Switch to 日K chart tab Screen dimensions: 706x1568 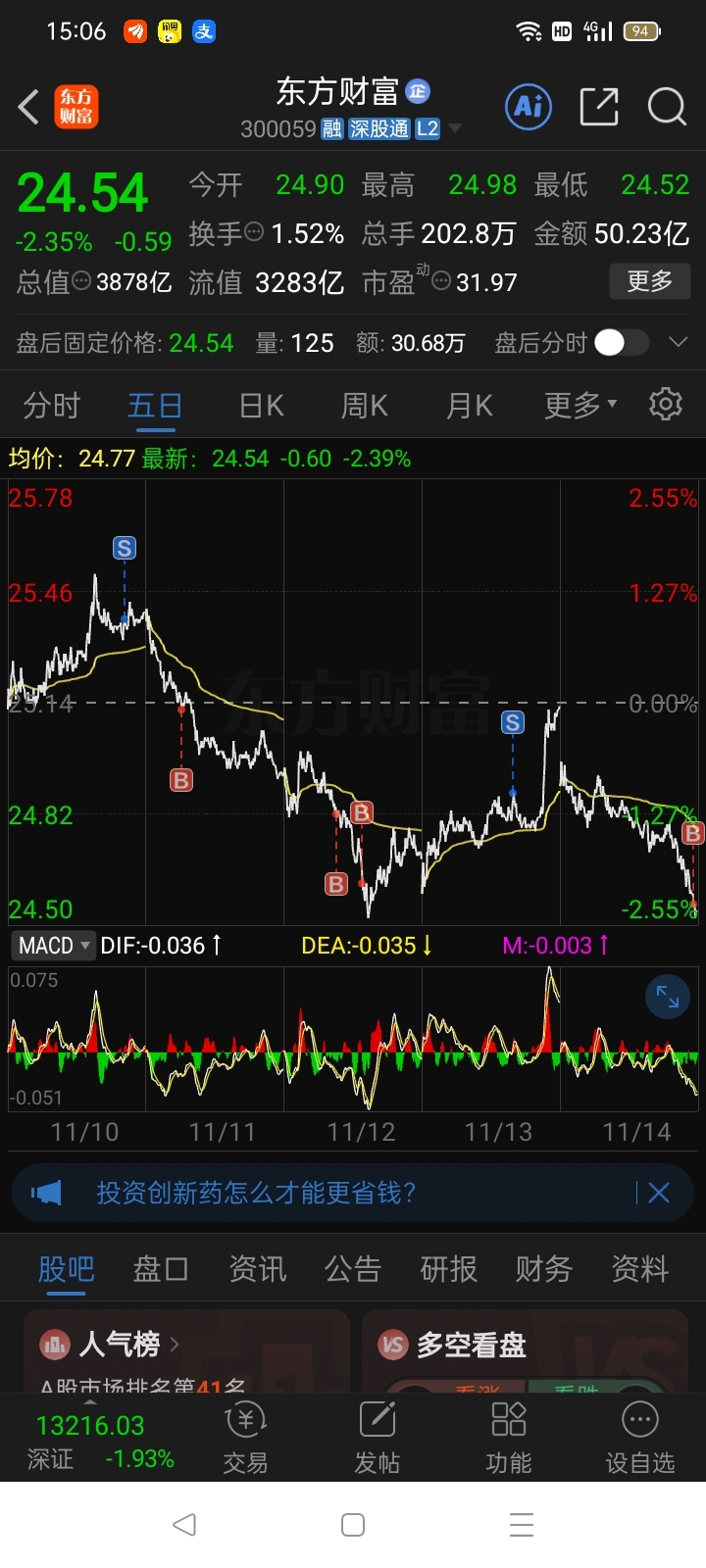pos(262,405)
